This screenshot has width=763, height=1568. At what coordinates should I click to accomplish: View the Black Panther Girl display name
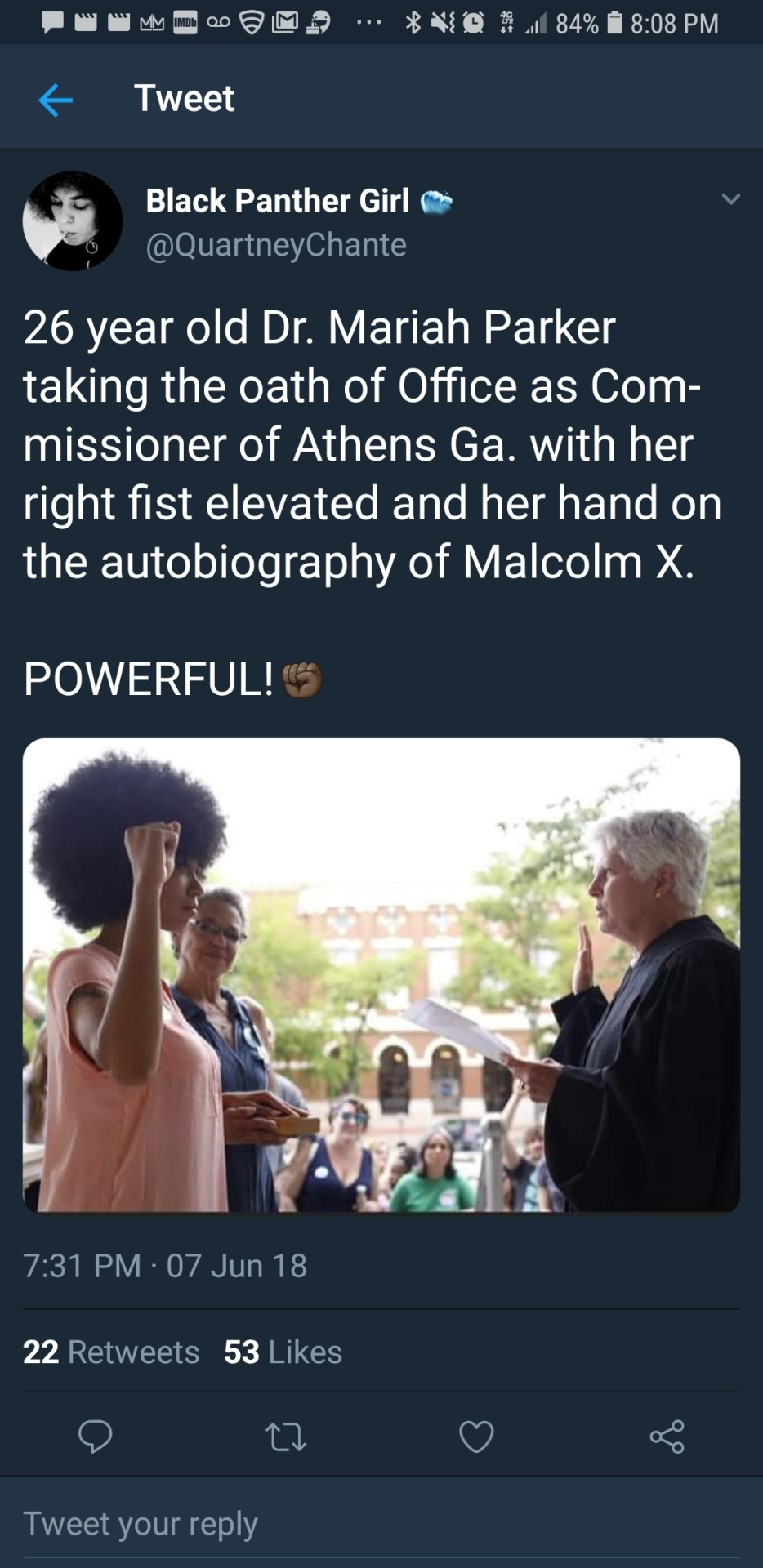click(278, 201)
